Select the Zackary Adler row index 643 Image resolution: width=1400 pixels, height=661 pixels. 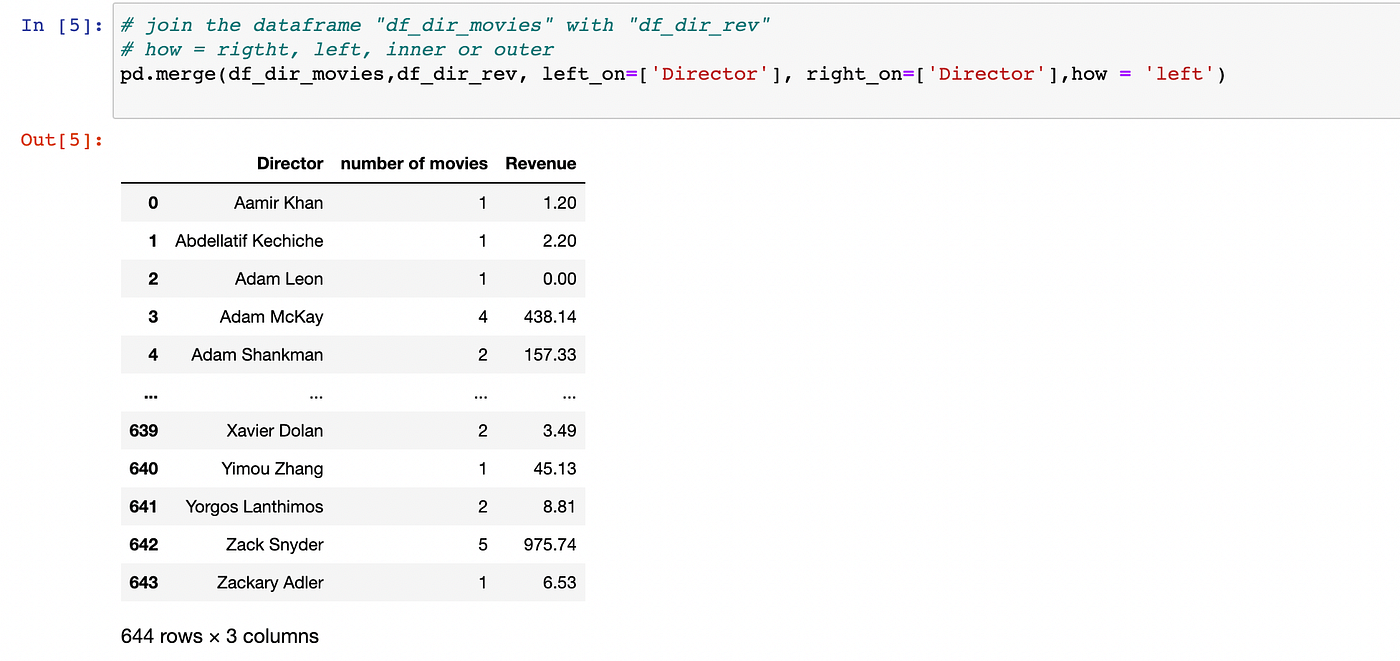pos(143,582)
